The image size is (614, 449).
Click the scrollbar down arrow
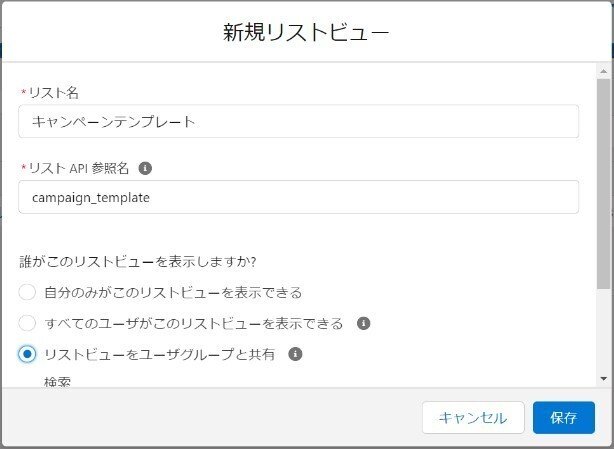pos(603,379)
